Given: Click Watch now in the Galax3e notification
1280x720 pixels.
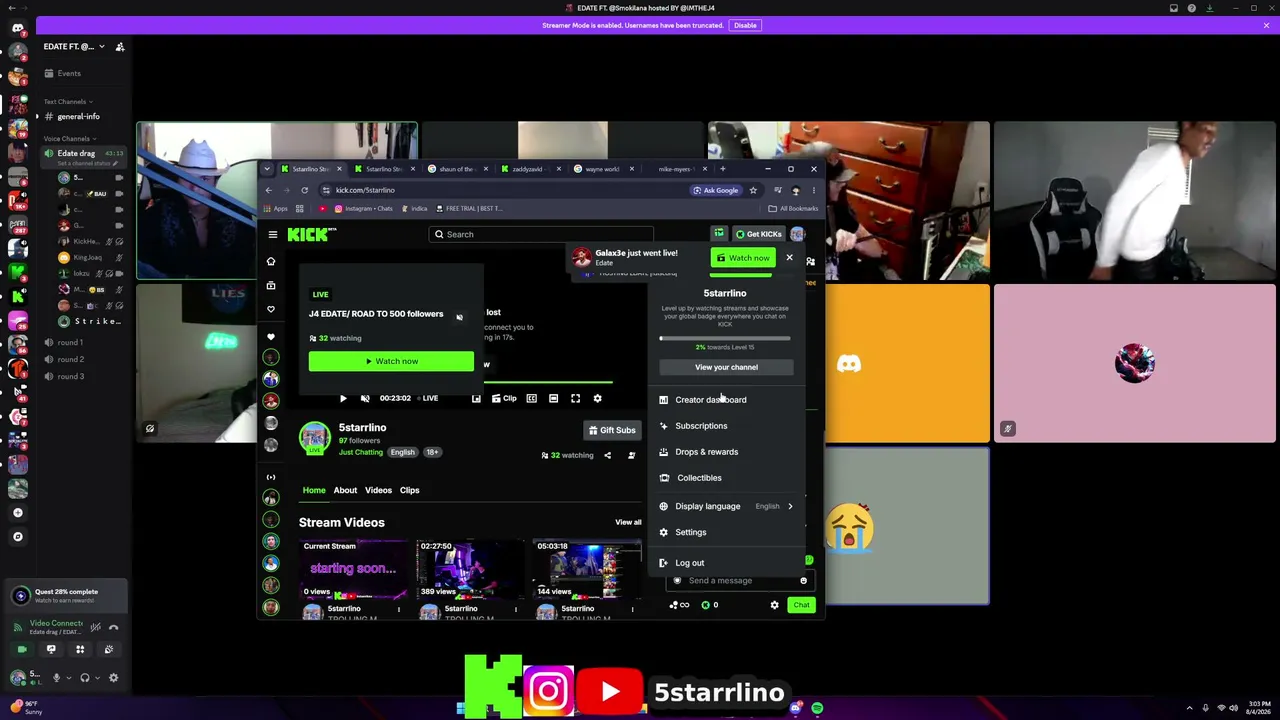Looking at the screenshot, I should (x=742, y=258).
